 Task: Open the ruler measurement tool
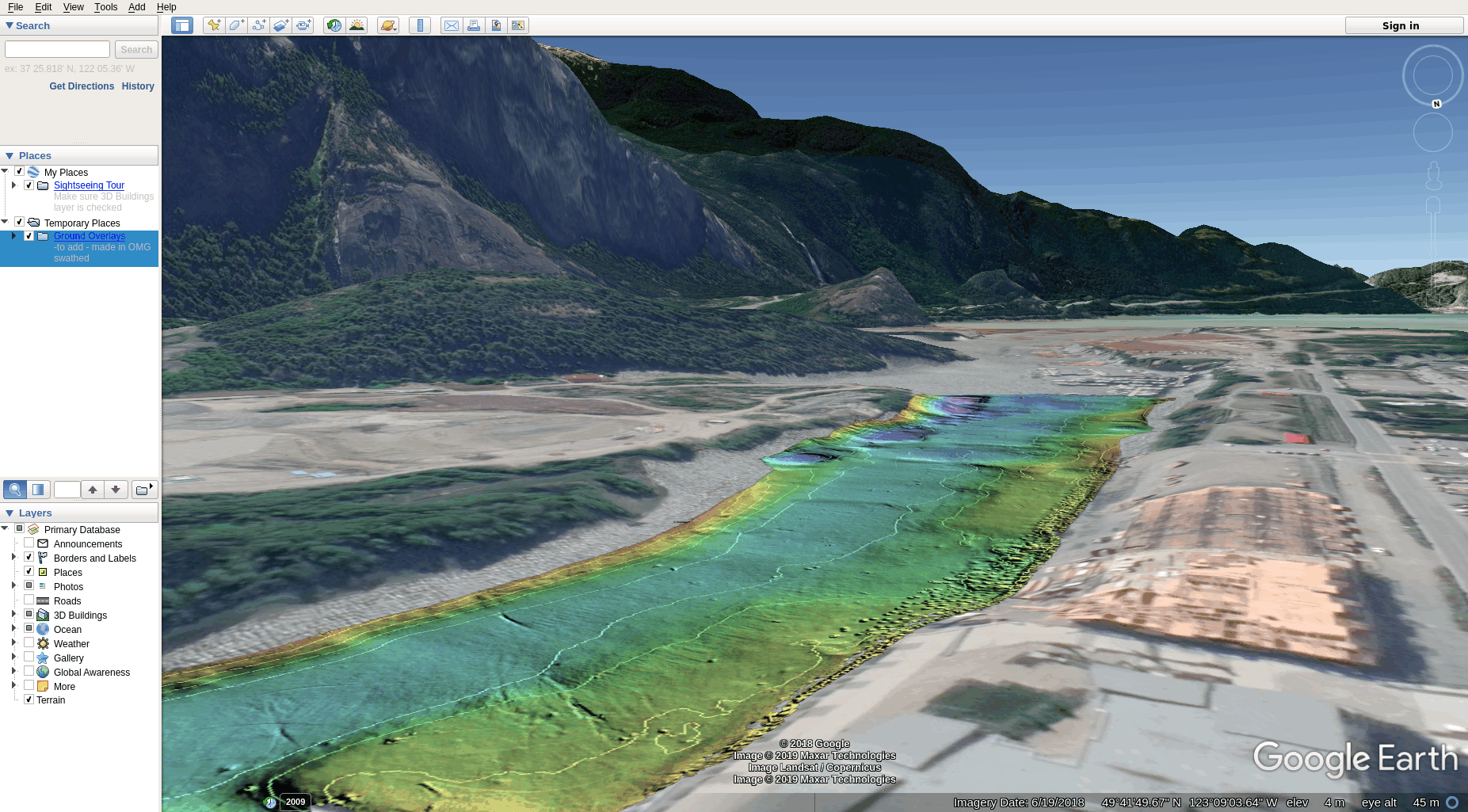tap(420, 25)
